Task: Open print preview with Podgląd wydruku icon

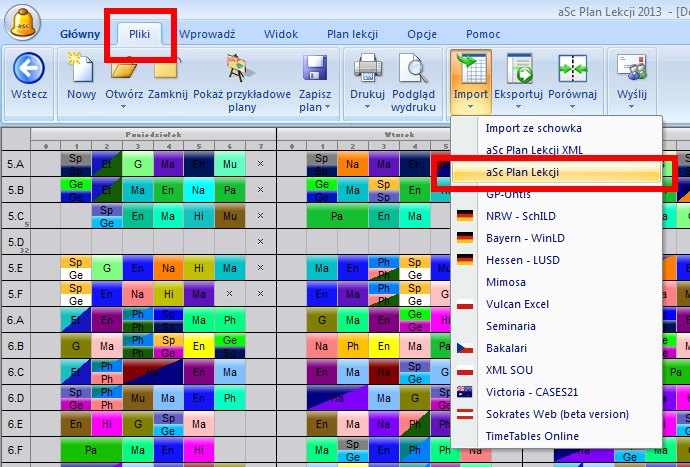Action: tap(413, 68)
